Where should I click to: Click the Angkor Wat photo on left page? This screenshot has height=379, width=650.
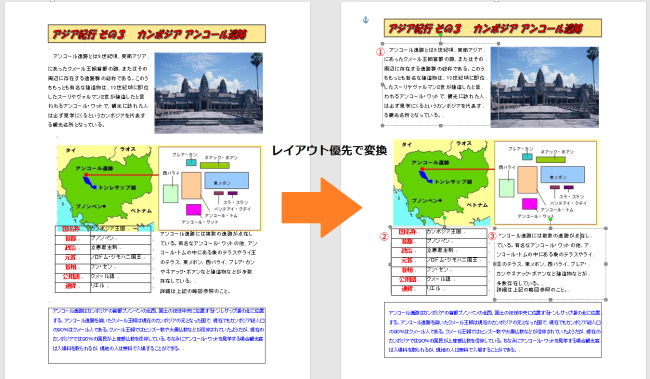[x=209, y=93]
